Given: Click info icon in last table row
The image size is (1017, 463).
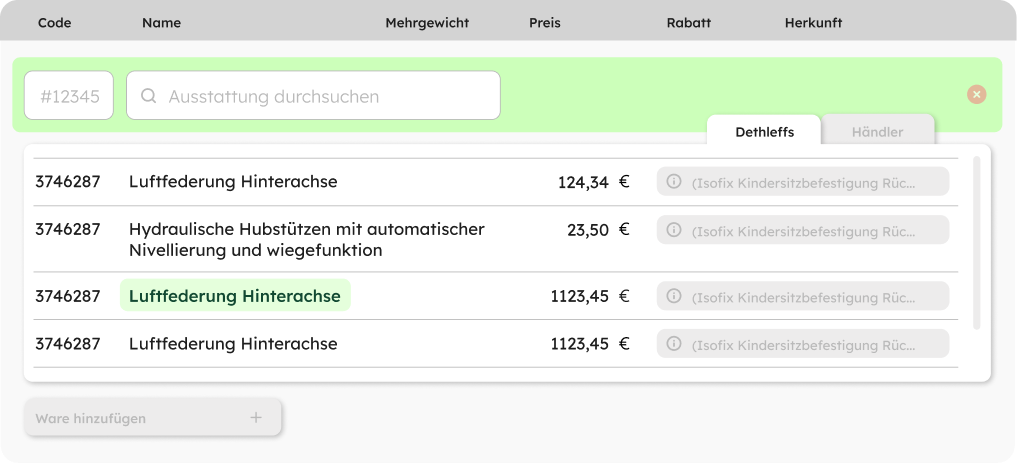Looking at the screenshot, I should [674, 344].
